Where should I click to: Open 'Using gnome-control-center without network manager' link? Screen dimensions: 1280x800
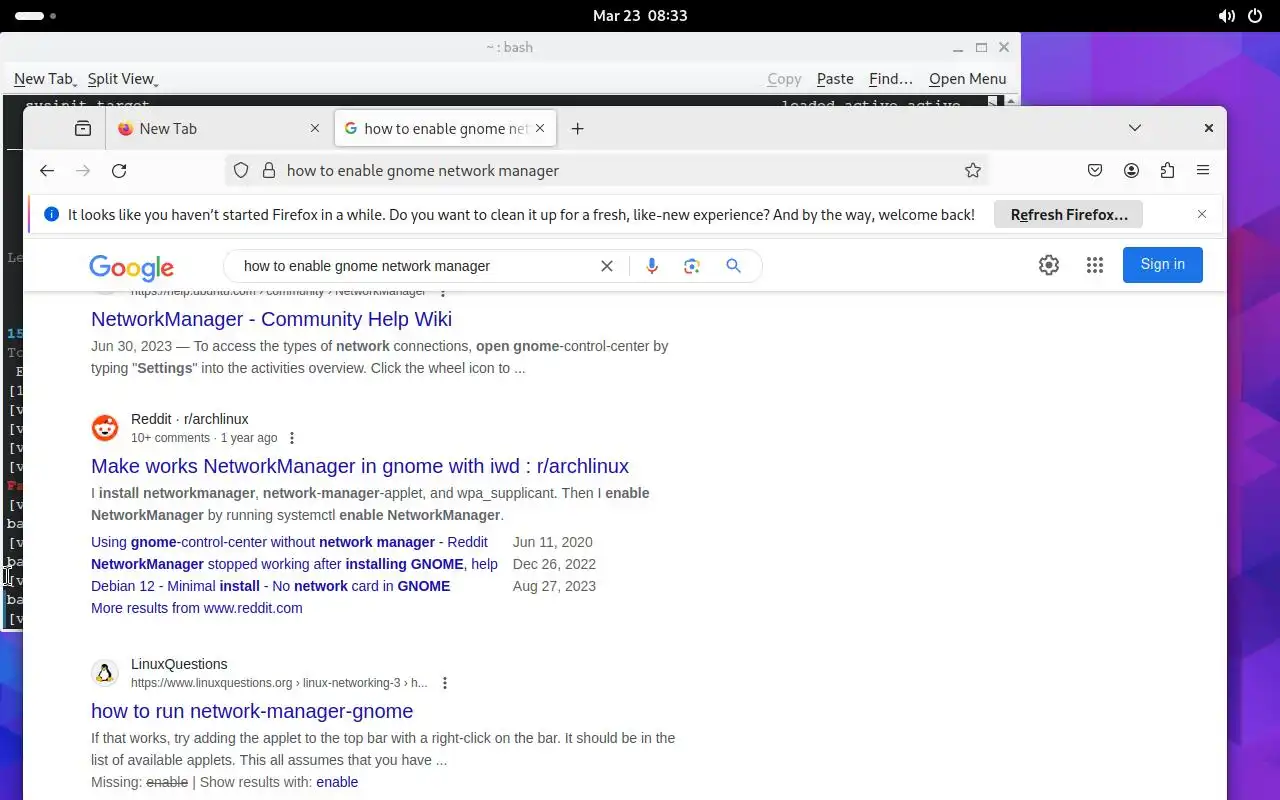coord(289,542)
